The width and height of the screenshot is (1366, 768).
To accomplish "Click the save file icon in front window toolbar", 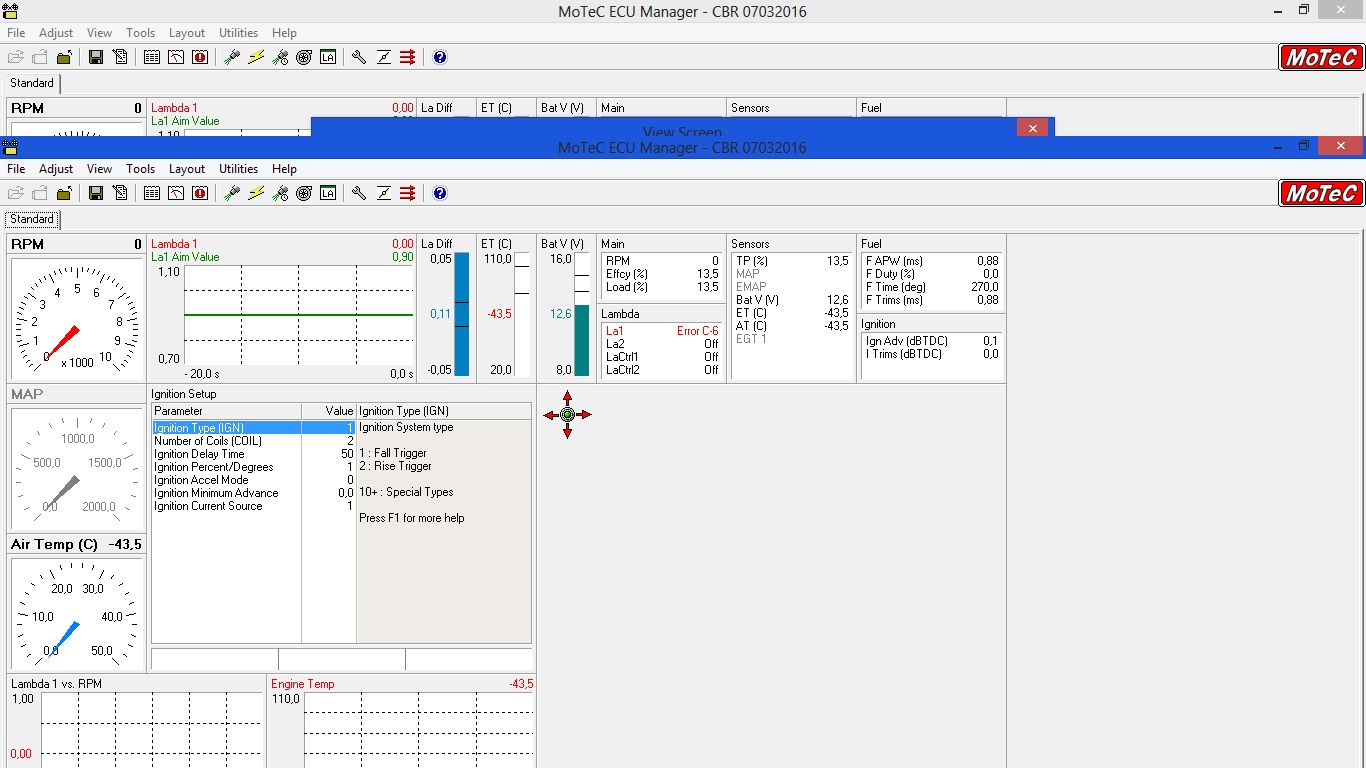I will [x=96, y=193].
